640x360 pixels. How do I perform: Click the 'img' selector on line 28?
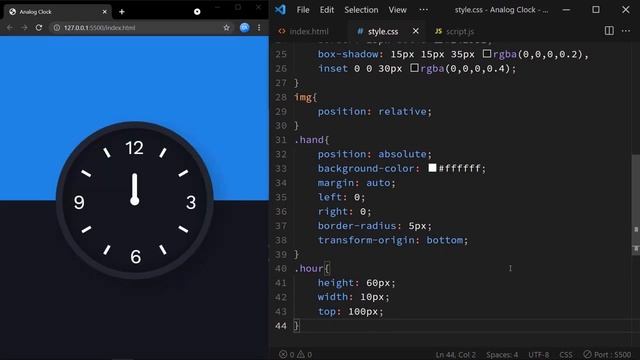(302, 97)
